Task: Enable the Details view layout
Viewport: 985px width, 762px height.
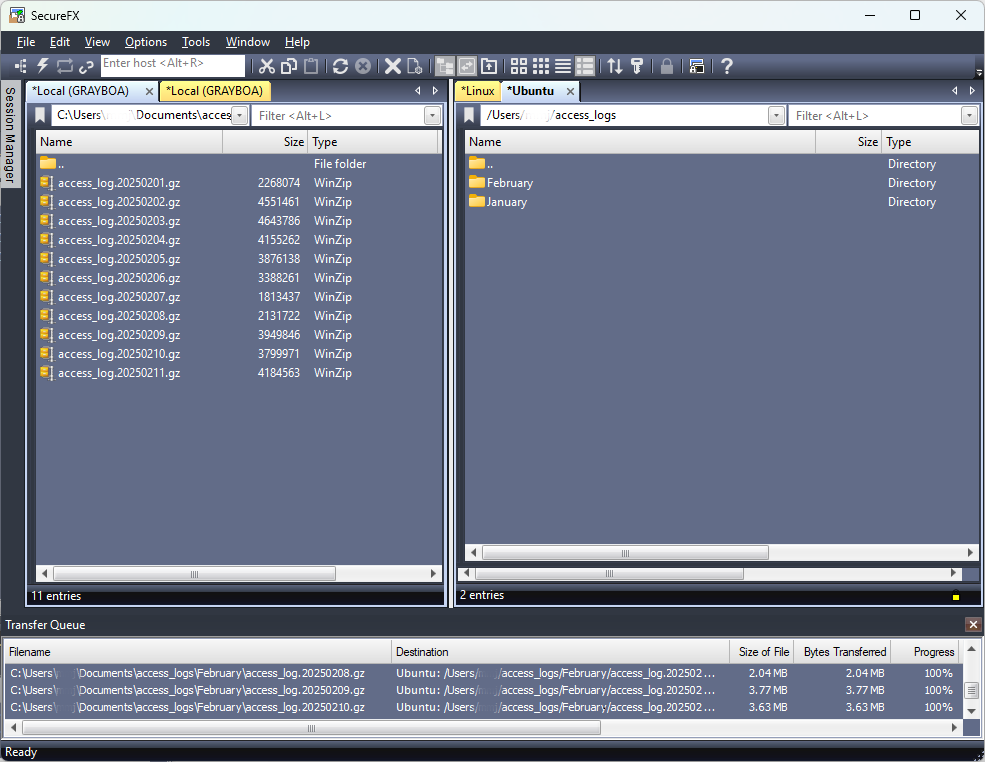Action: pyautogui.click(x=585, y=66)
